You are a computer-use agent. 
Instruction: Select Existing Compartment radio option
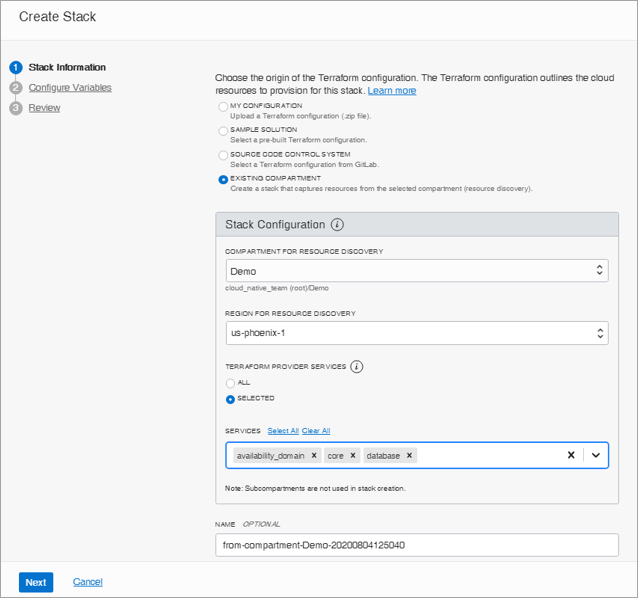(x=223, y=179)
